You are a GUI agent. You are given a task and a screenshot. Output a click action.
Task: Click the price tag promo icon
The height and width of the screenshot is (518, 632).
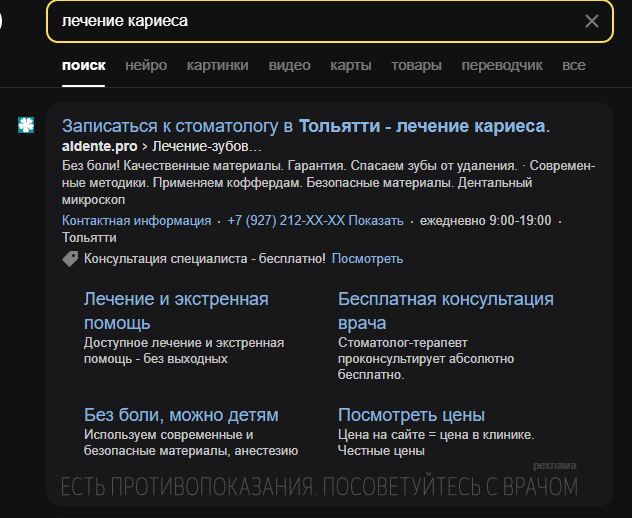[70, 259]
